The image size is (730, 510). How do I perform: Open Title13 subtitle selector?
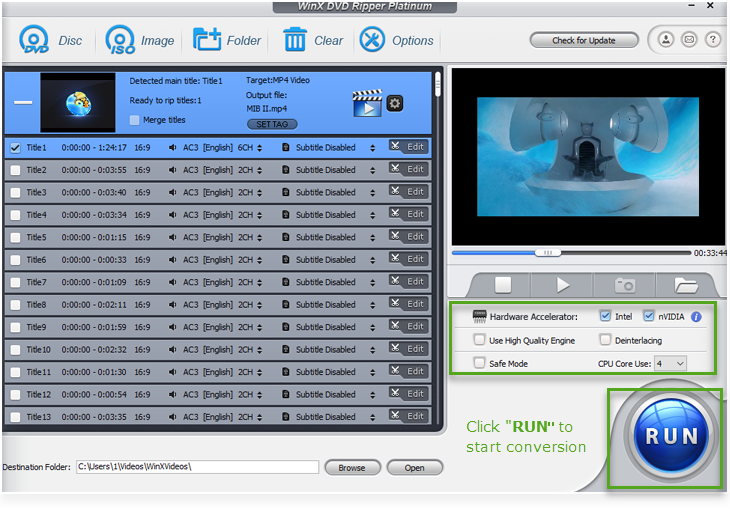coord(372,417)
